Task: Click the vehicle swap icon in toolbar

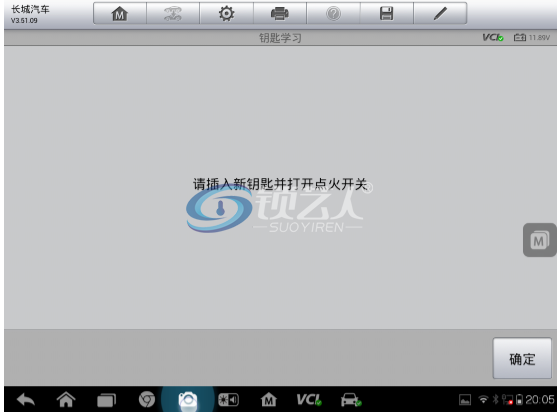Action: pos(173,14)
